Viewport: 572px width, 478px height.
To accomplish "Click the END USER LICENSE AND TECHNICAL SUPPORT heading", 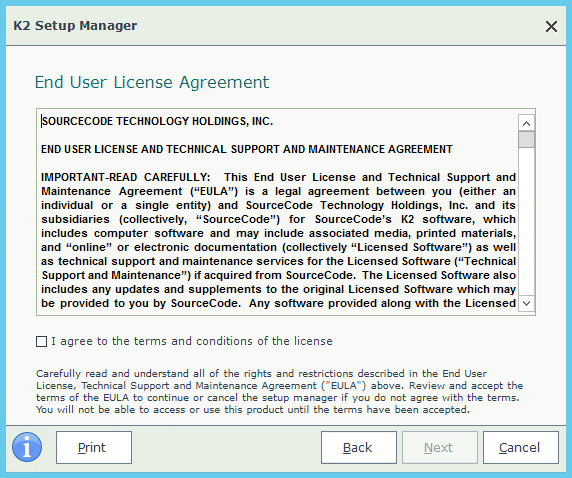I will (247, 149).
